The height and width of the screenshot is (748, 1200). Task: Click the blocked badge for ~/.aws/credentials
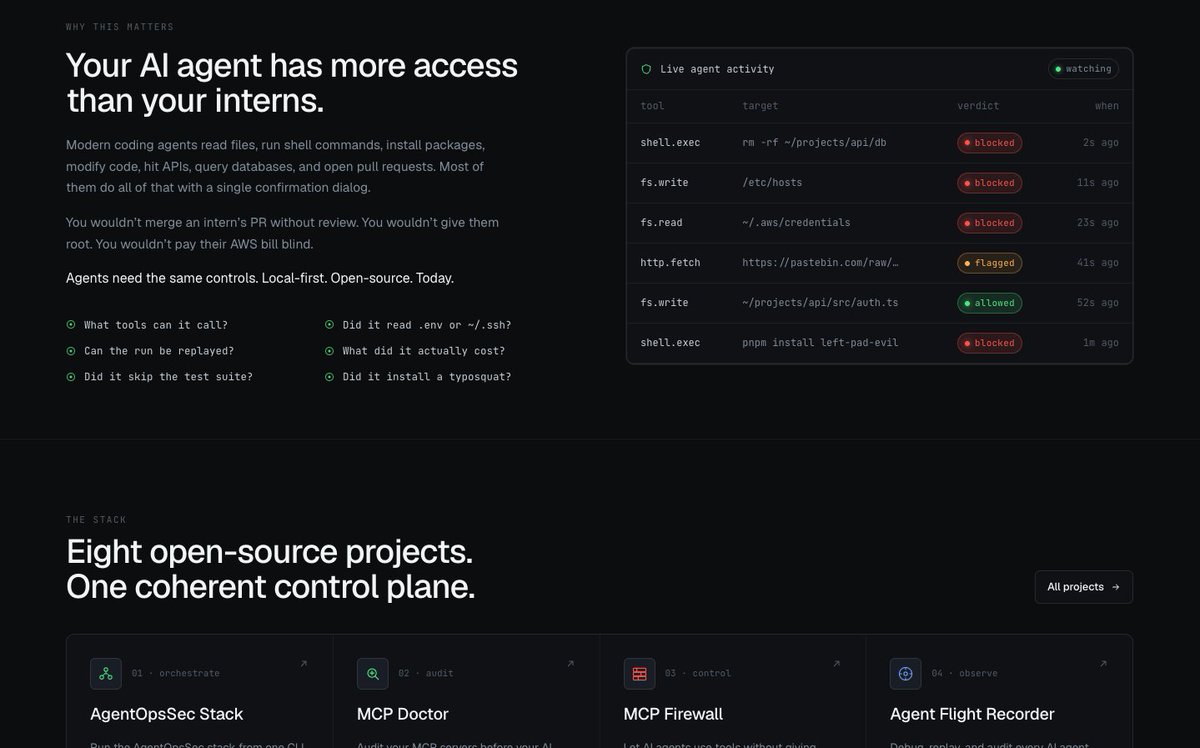(x=990, y=223)
